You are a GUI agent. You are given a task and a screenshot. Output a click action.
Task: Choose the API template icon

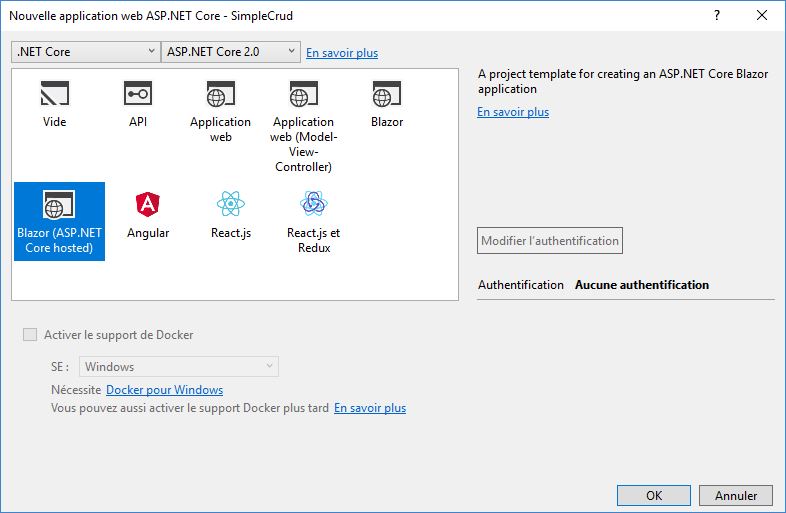(138, 93)
